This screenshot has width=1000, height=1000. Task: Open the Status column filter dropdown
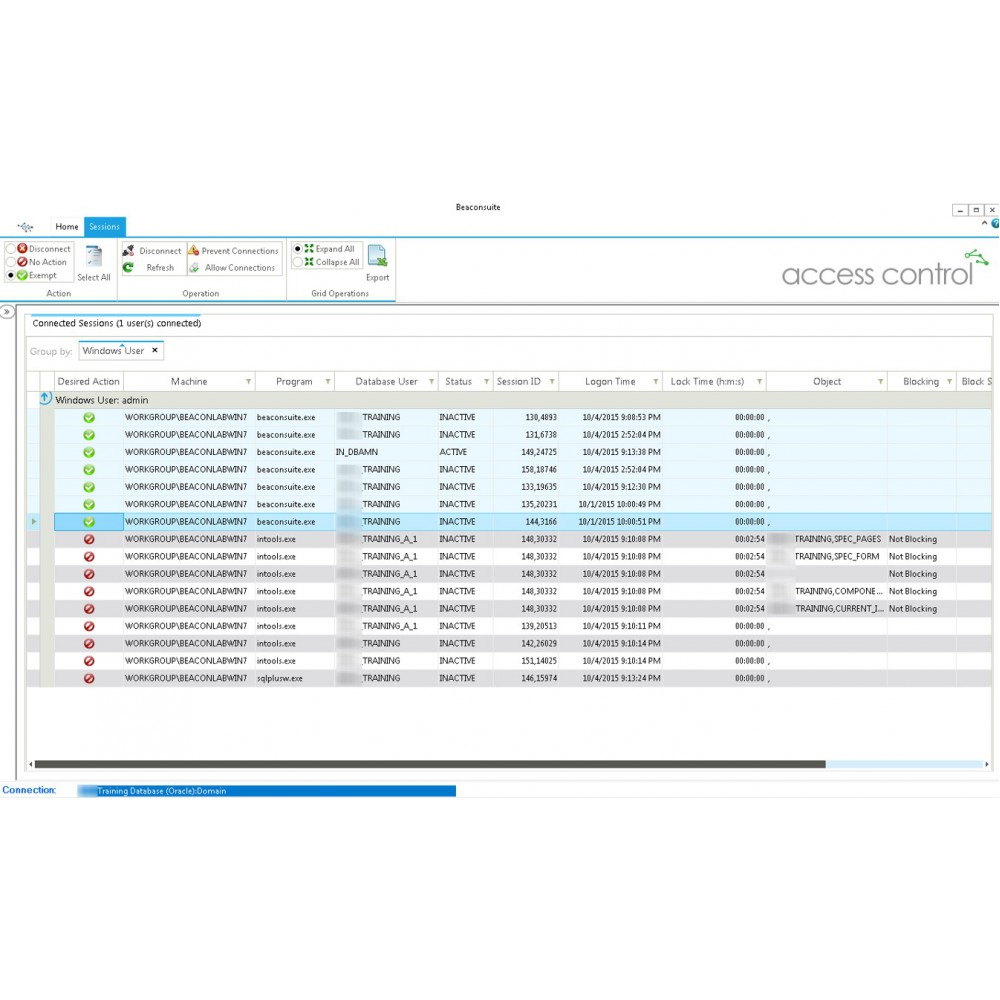486,382
